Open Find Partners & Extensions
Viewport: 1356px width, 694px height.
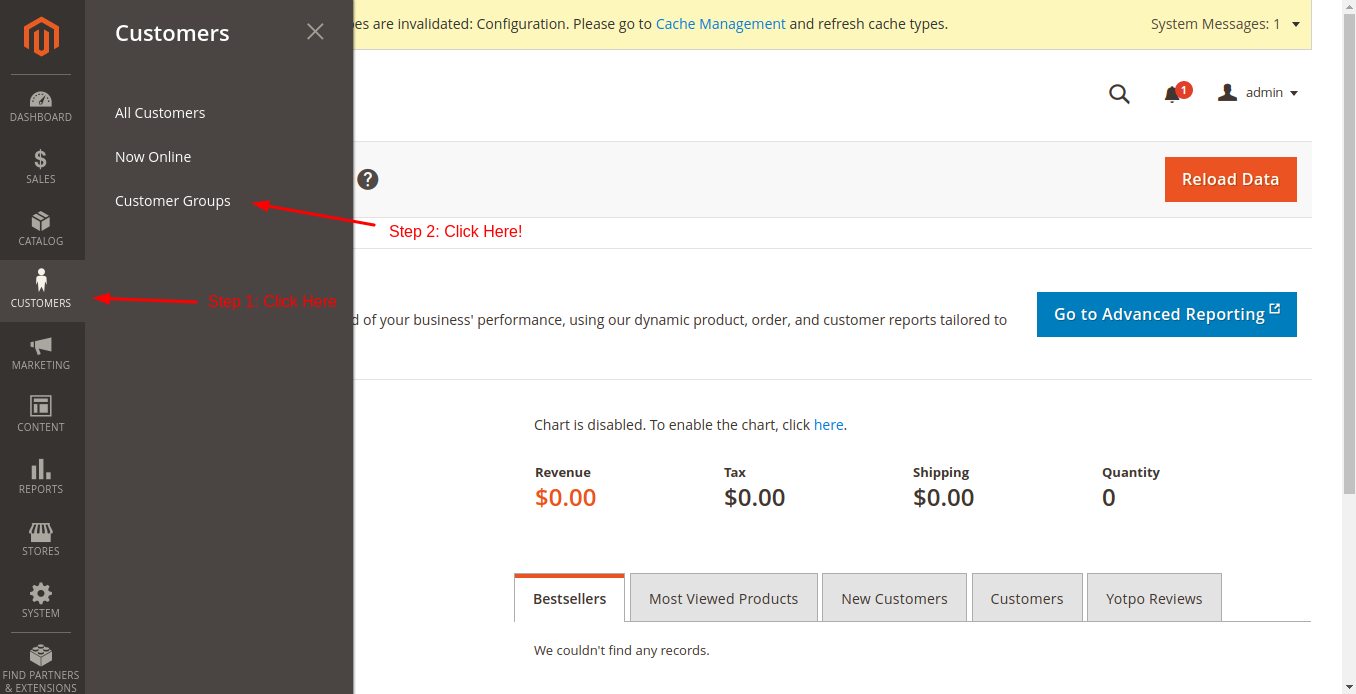[x=41, y=668]
